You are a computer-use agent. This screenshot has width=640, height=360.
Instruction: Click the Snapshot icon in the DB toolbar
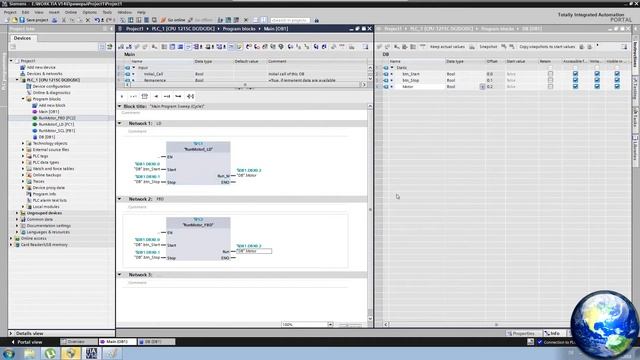pos(472,47)
